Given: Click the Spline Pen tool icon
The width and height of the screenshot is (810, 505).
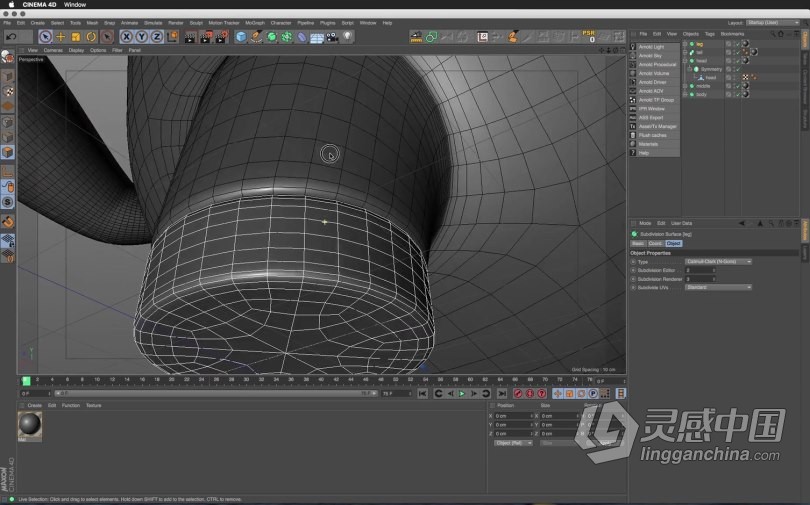Looking at the screenshot, I should coord(256,37).
